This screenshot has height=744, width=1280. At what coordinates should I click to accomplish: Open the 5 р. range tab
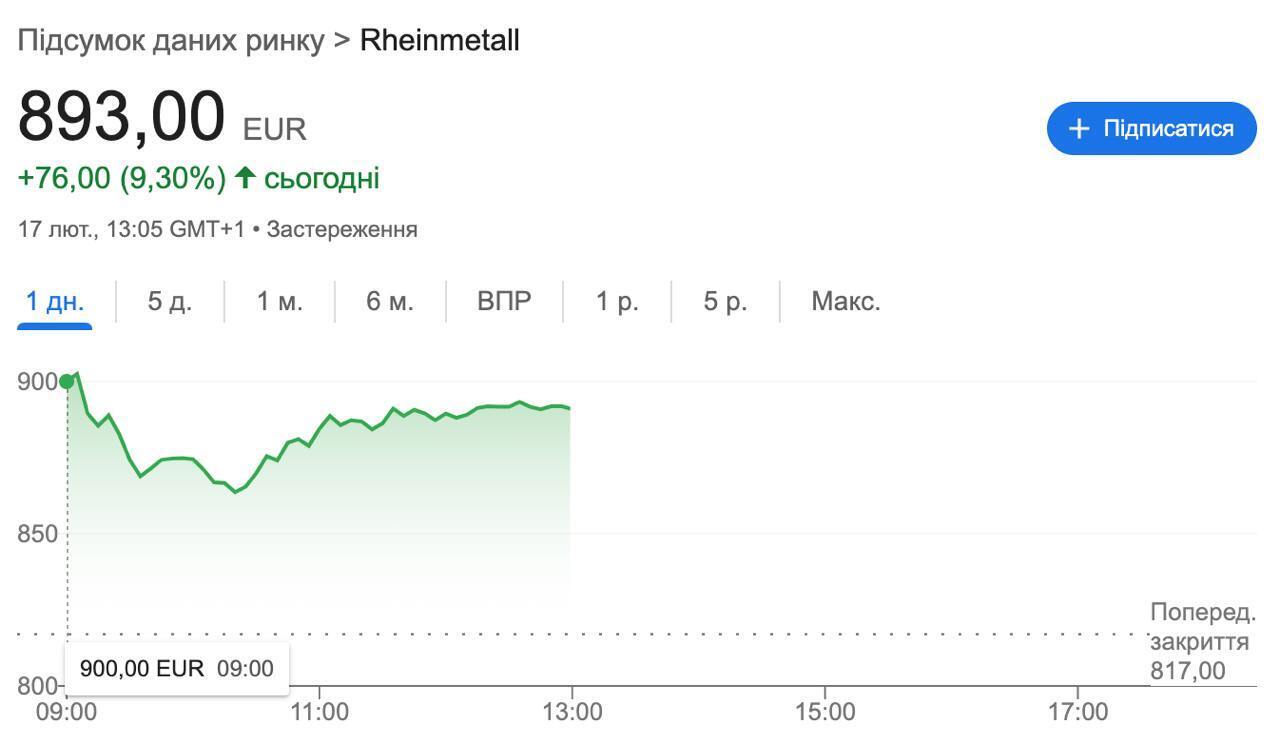click(x=725, y=301)
